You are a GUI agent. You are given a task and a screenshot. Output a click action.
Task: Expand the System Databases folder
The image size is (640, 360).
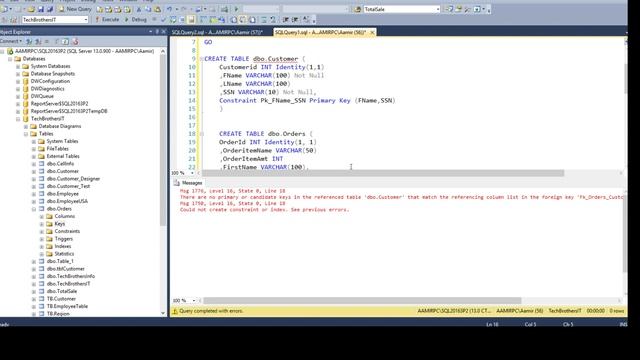click(18, 66)
